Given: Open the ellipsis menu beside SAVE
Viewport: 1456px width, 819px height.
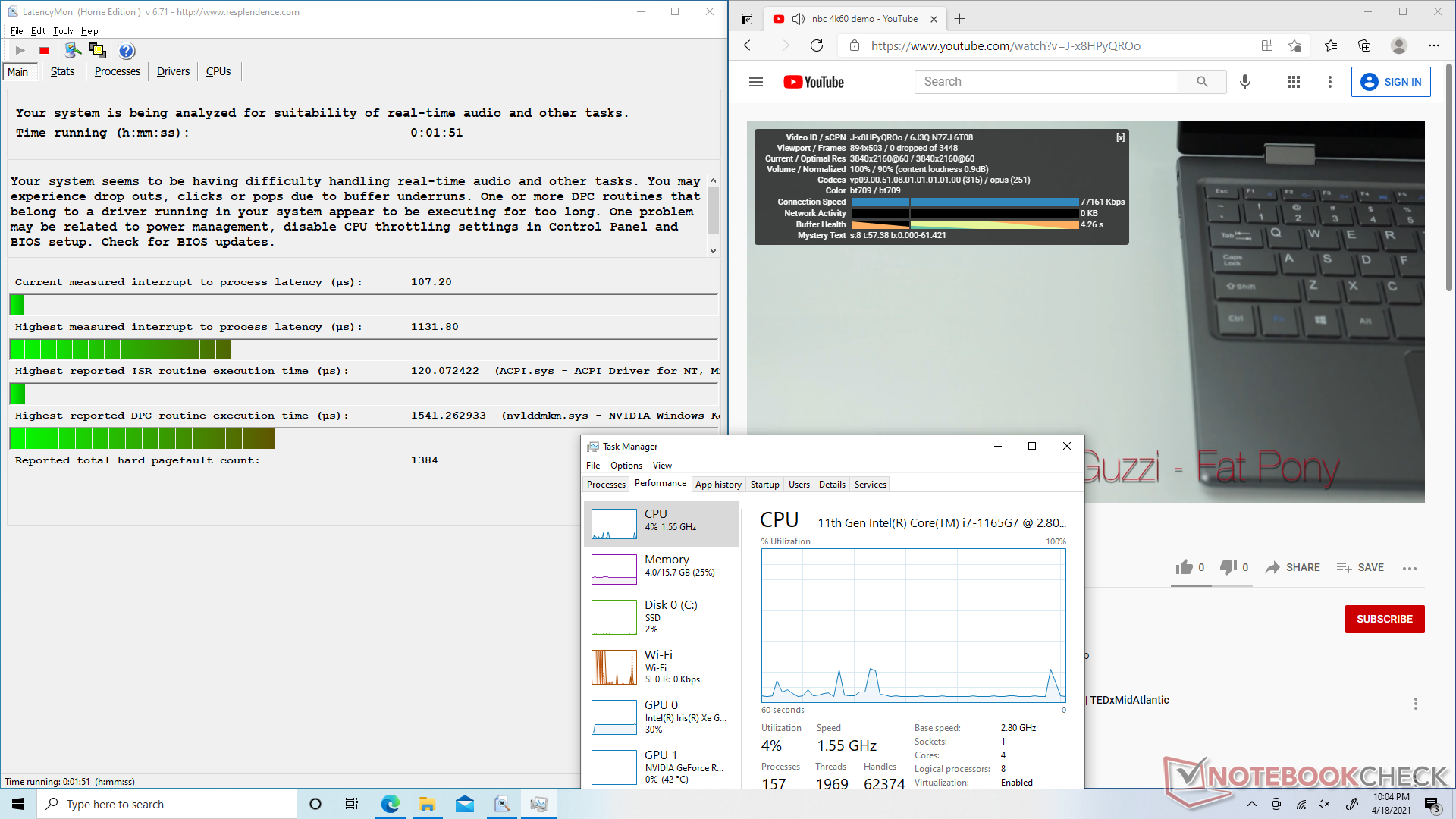Looking at the screenshot, I should point(1410,568).
